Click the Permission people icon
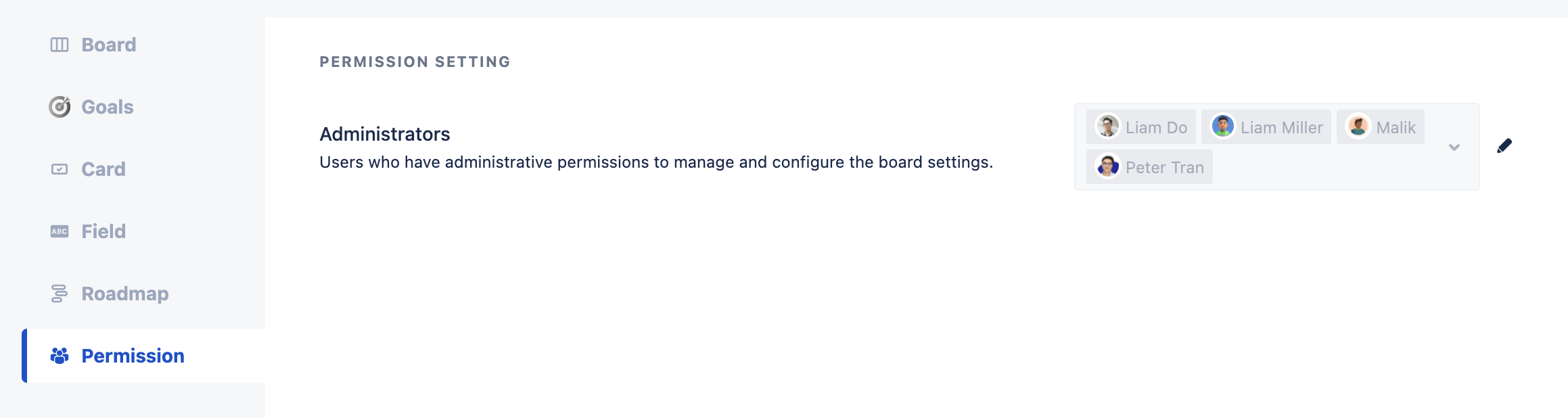 click(x=60, y=356)
